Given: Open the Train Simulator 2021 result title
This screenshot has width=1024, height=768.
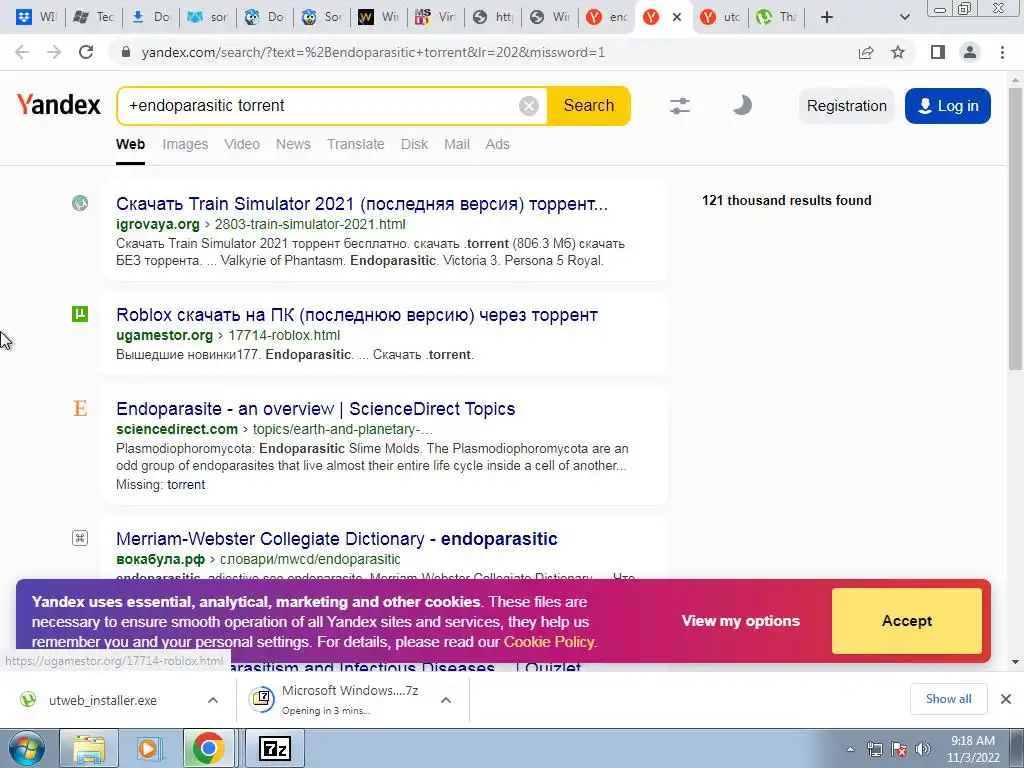Looking at the screenshot, I should [362, 204].
